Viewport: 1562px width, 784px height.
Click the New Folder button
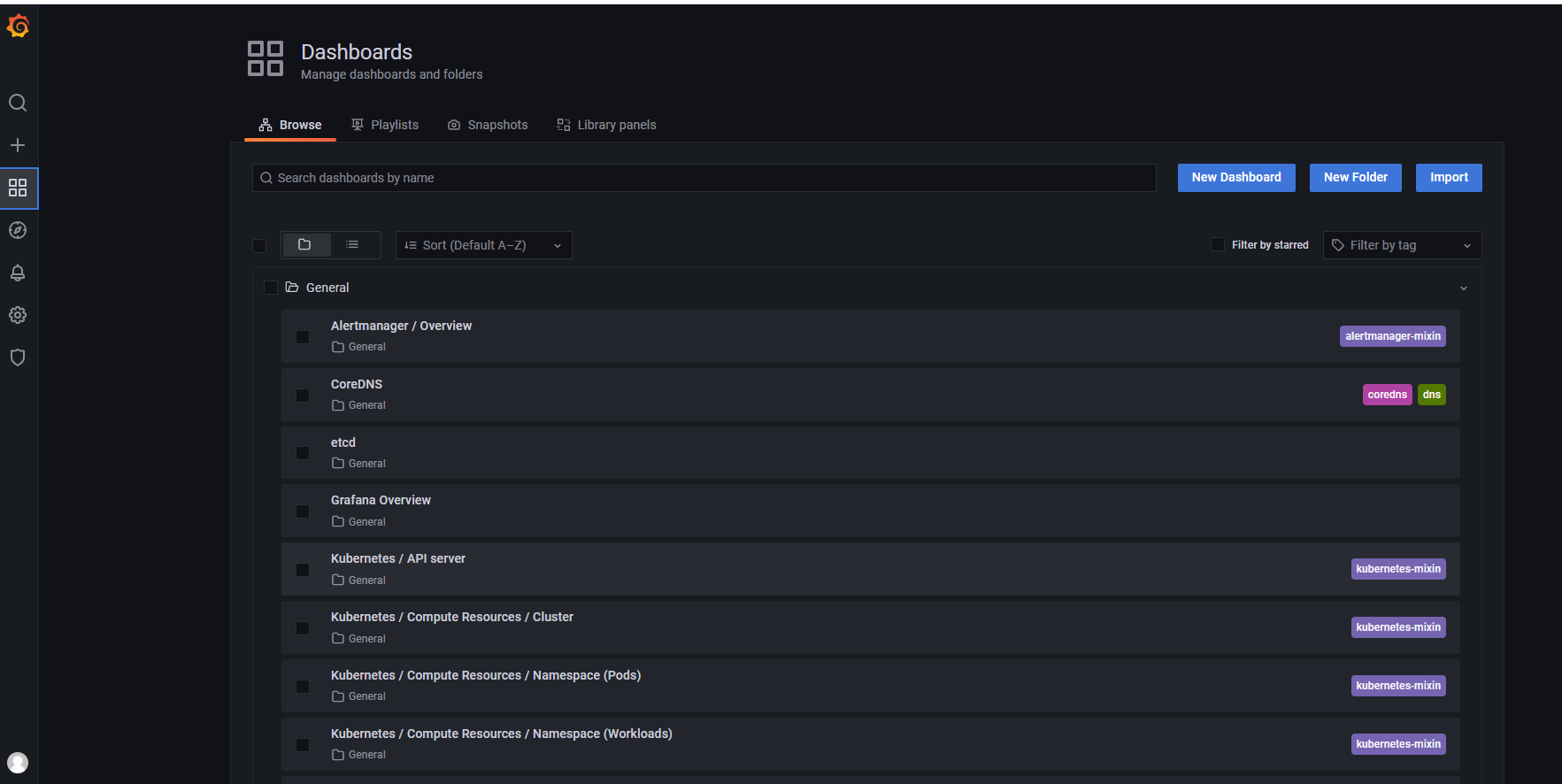[x=1356, y=177]
